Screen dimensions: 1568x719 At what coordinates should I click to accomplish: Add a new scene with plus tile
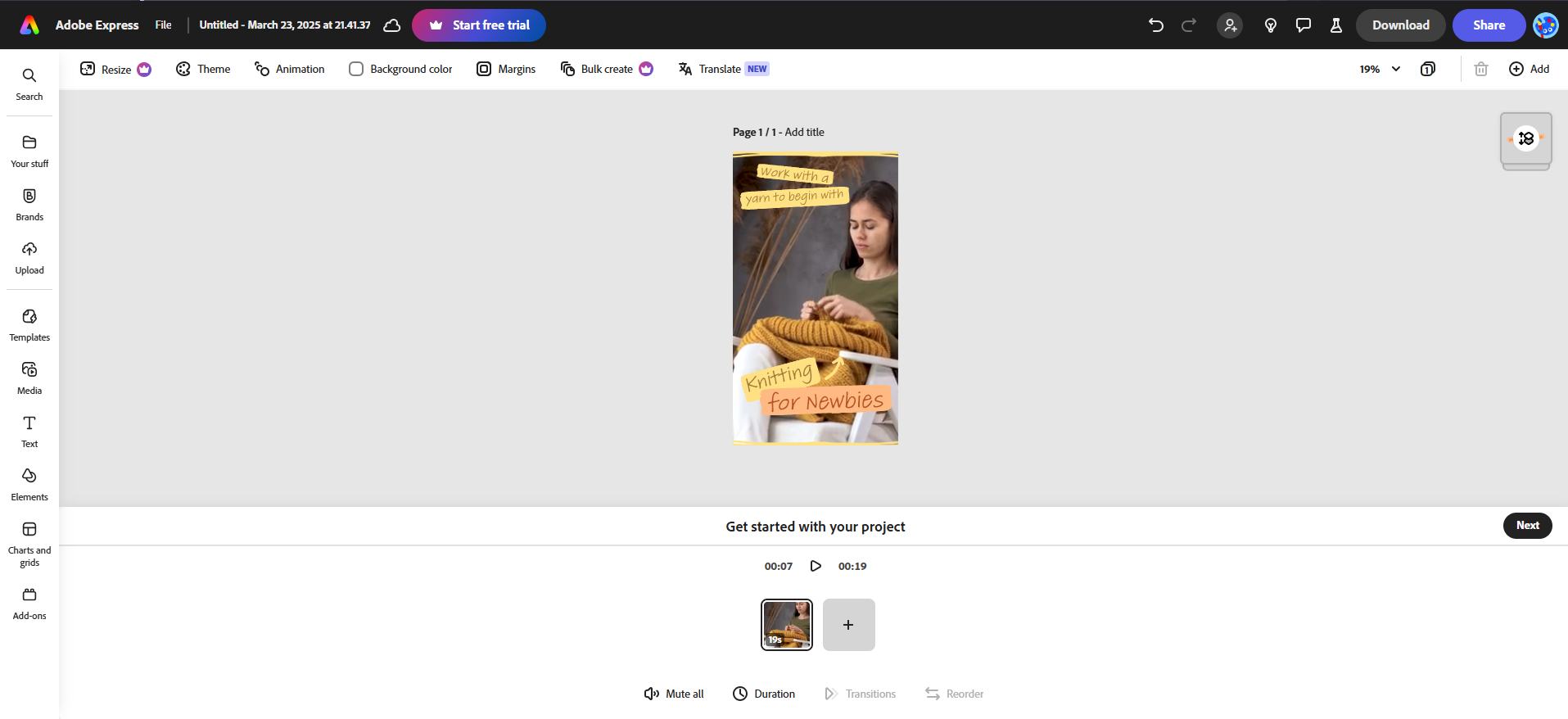pos(849,625)
